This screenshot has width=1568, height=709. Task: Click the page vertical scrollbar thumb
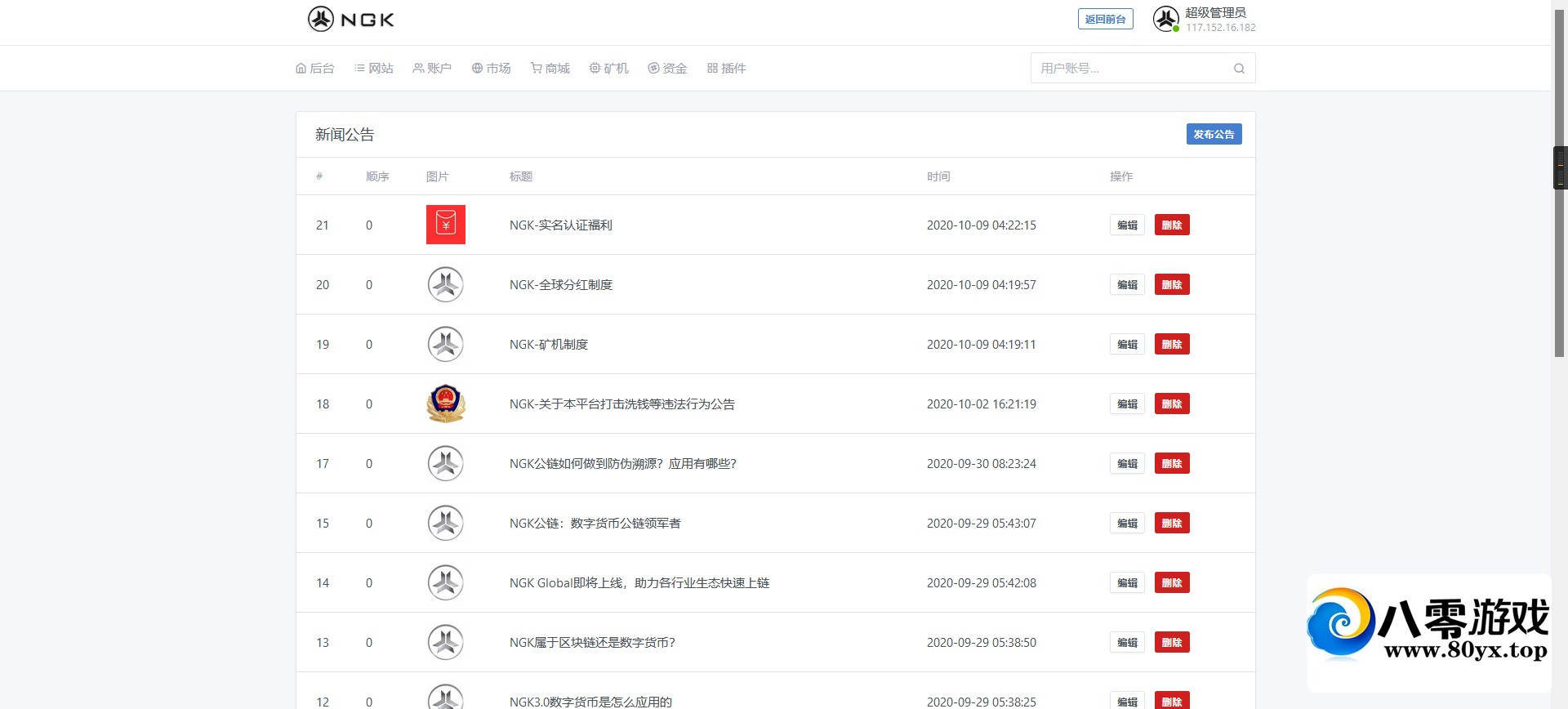click(x=1559, y=183)
